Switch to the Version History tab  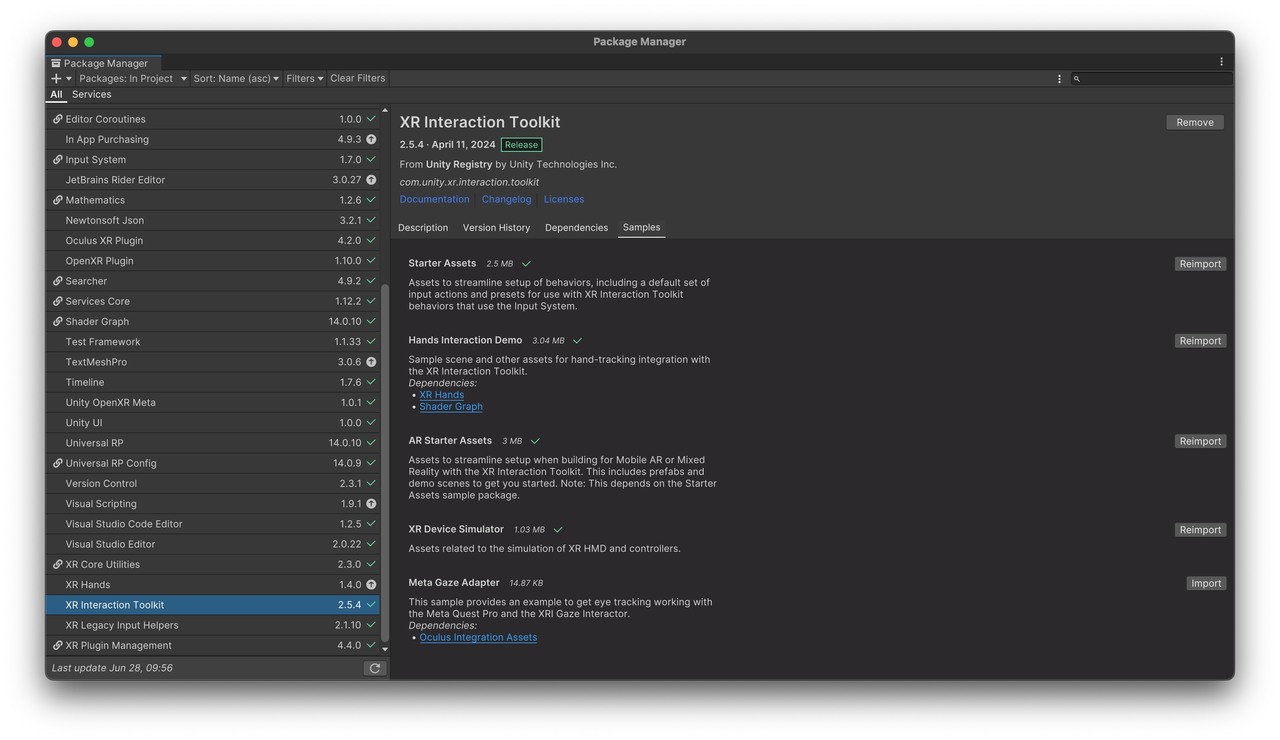[496, 228]
